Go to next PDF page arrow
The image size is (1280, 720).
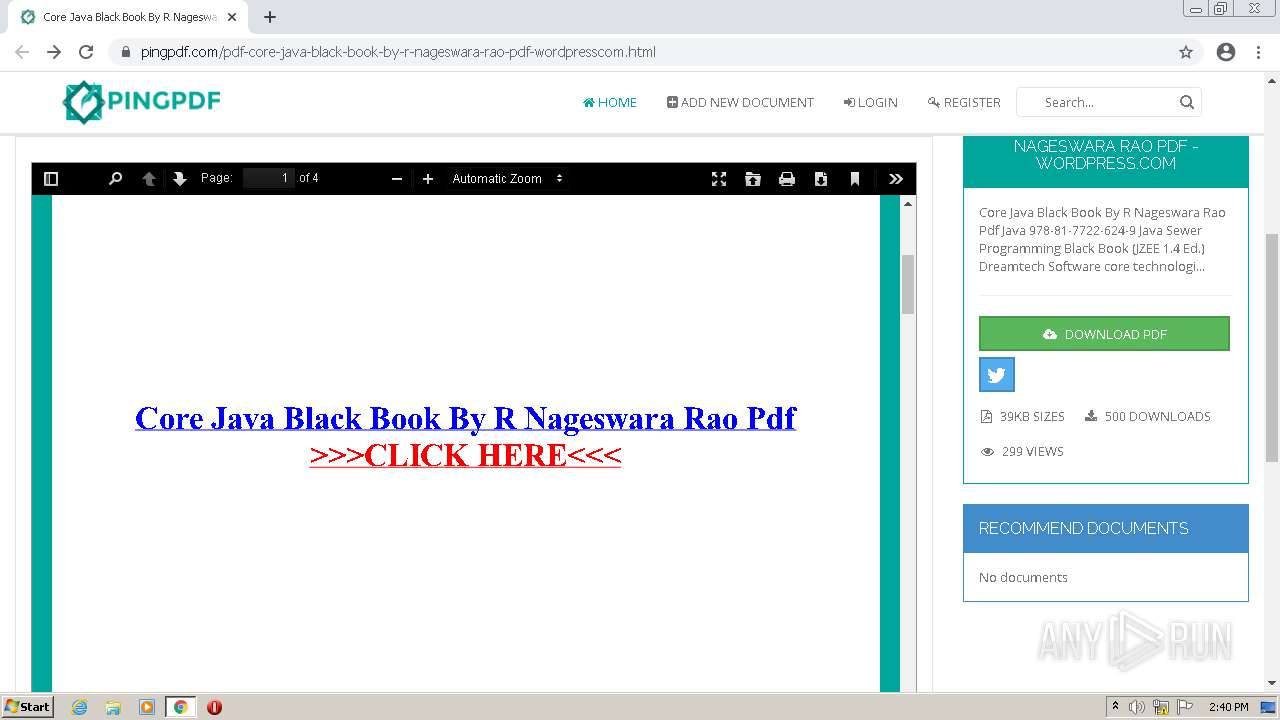coord(180,179)
